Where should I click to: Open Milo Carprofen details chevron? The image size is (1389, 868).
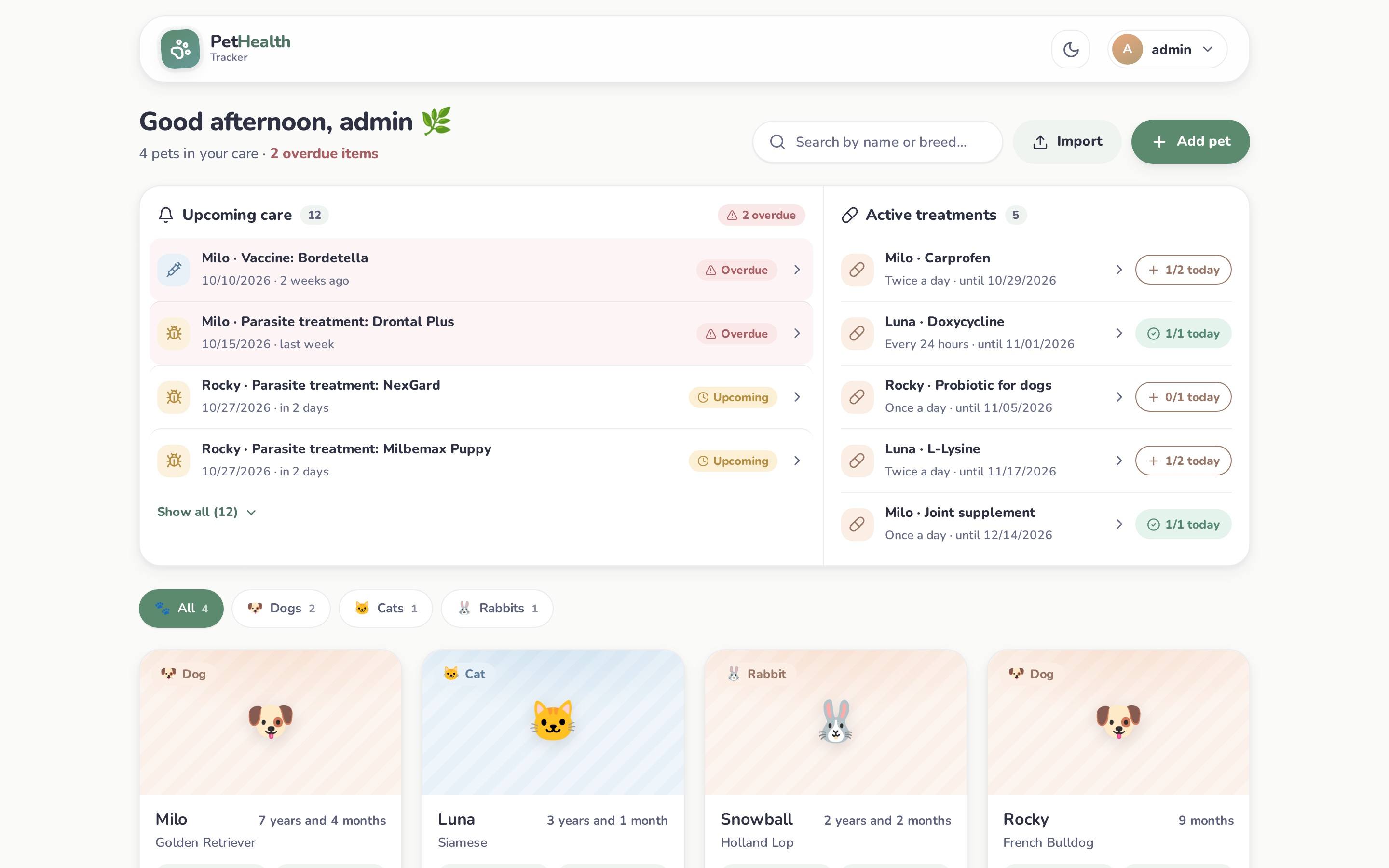[x=1118, y=270]
